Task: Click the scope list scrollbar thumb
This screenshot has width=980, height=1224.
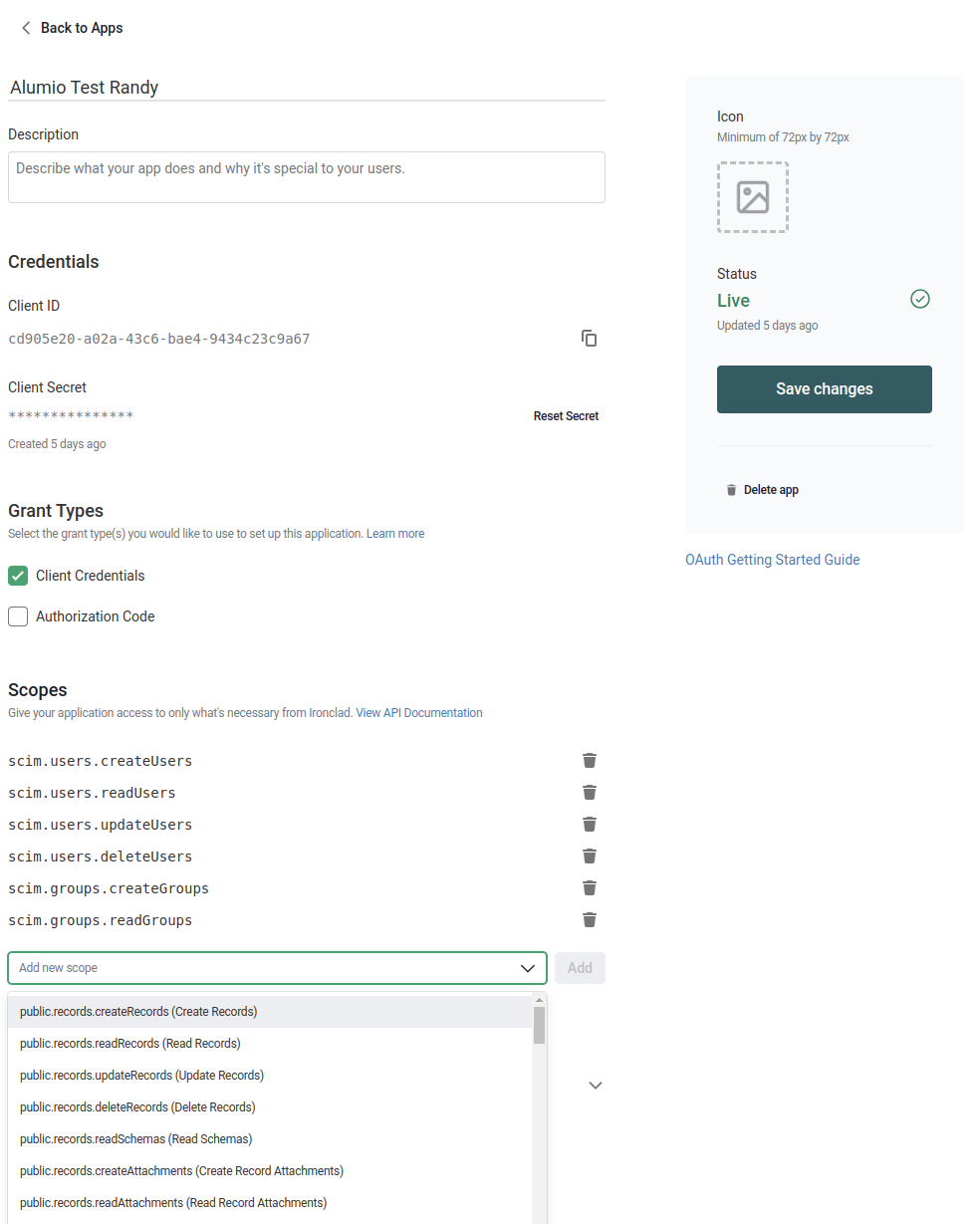Action: pyautogui.click(x=539, y=1025)
